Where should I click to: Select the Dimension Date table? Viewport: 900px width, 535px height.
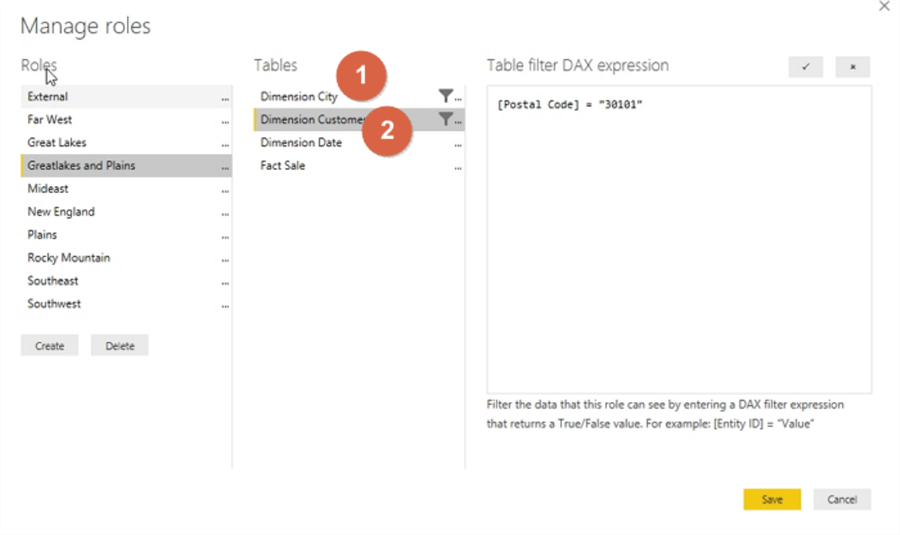point(301,142)
